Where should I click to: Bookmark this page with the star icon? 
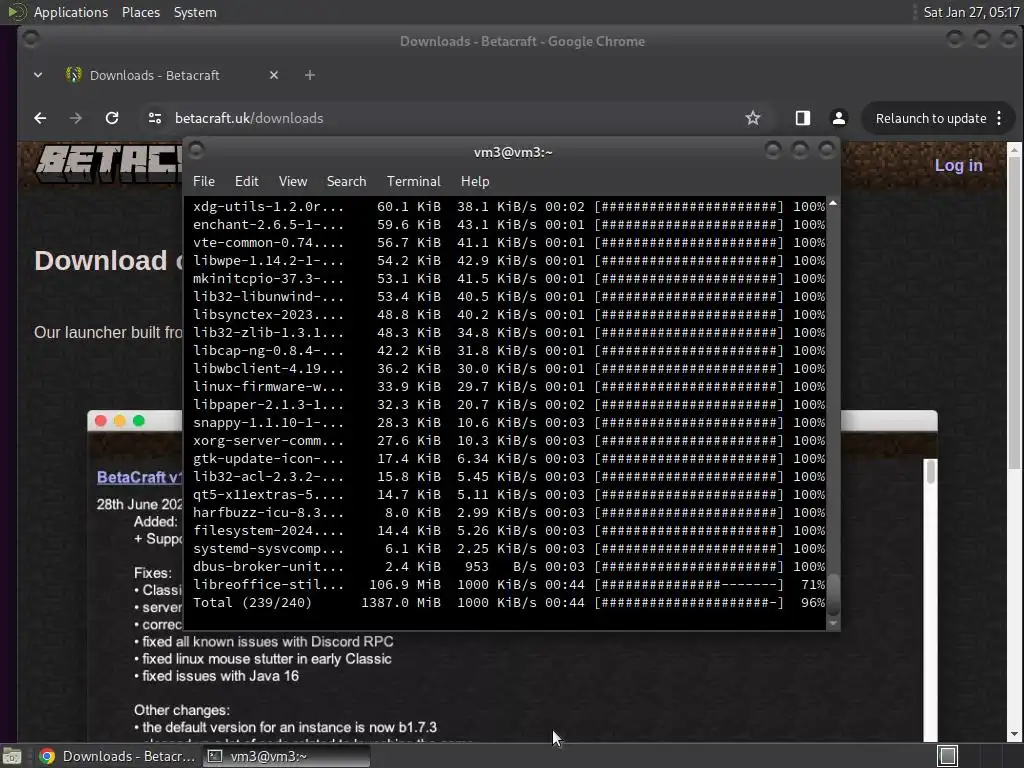point(753,118)
